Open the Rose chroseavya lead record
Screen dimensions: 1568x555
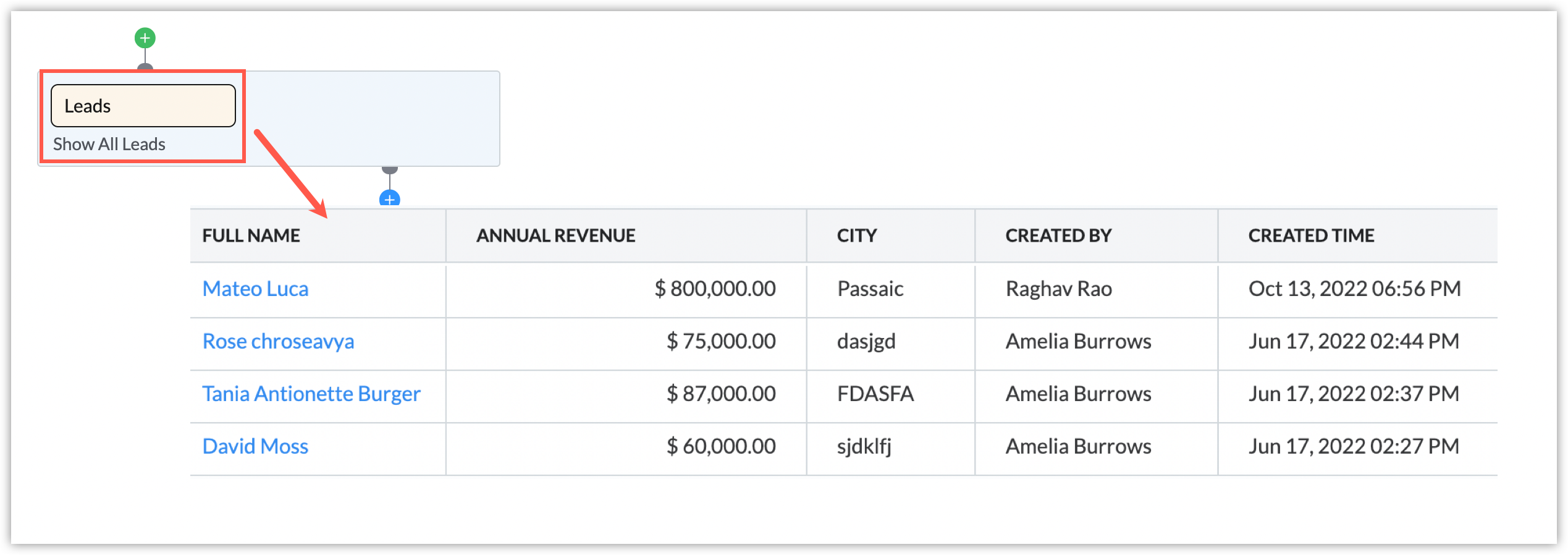[x=278, y=341]
